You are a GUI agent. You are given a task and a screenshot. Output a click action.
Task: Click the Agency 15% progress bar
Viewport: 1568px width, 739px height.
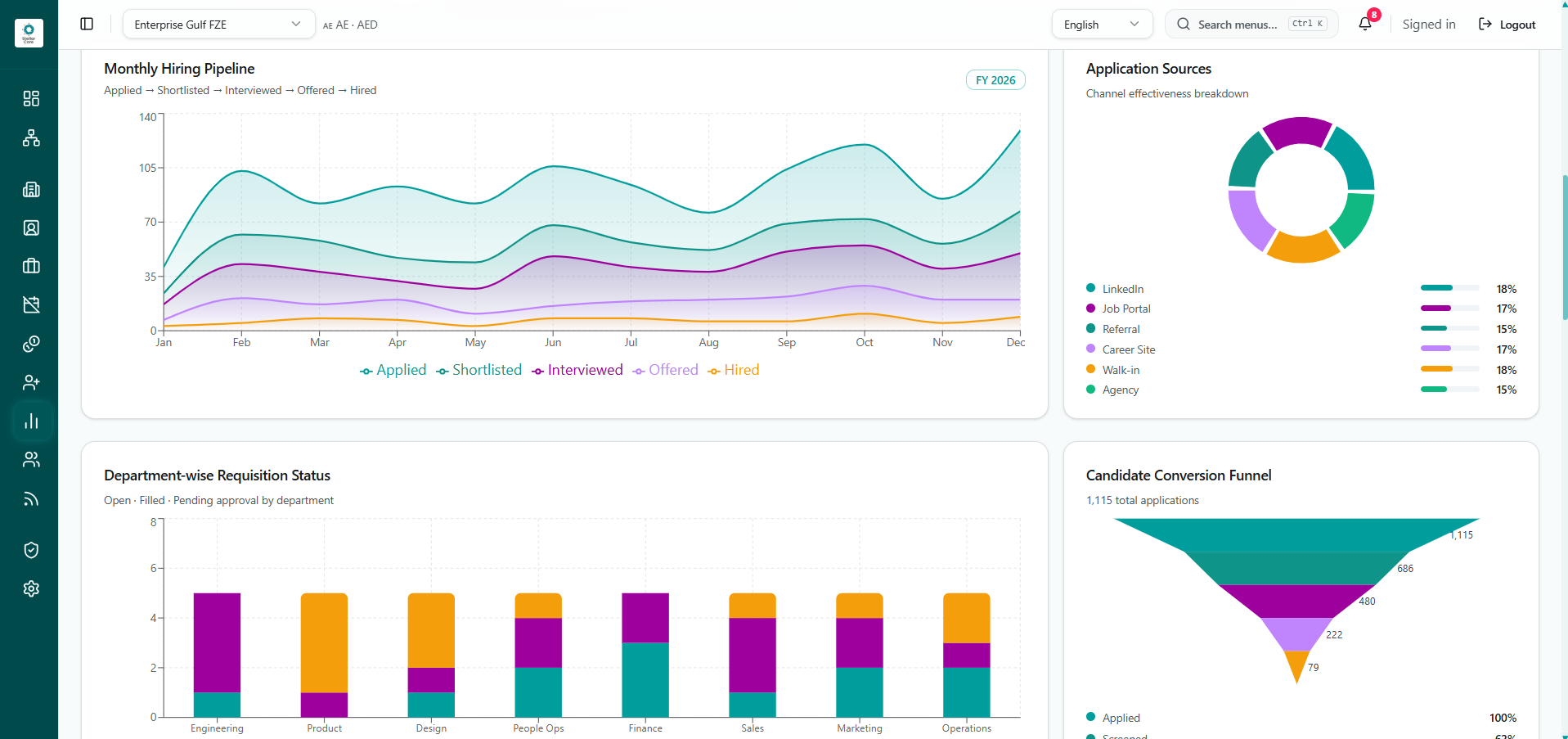pos(1449,390)
